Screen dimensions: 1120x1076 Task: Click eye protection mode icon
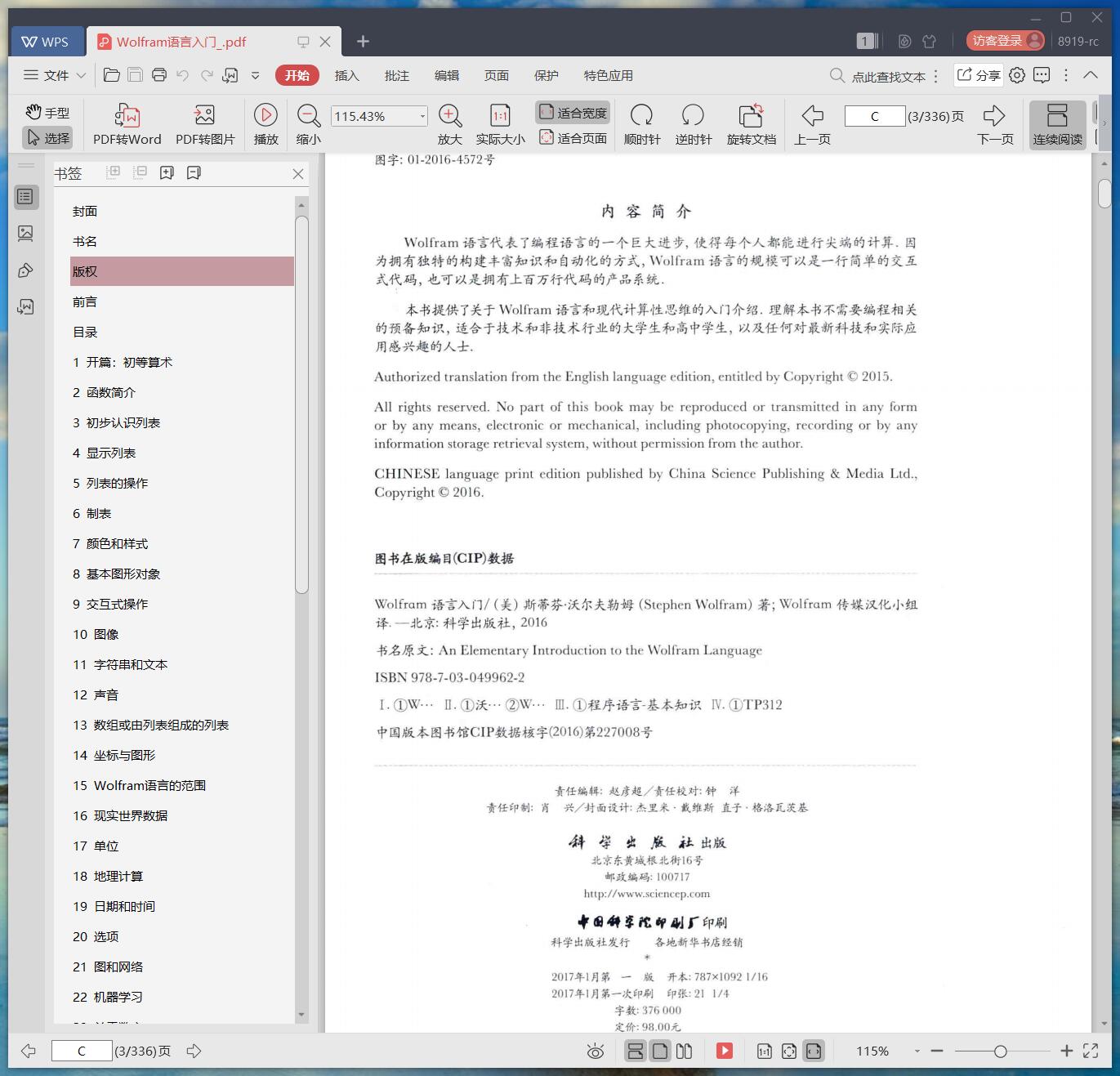tap(596, 1051)
